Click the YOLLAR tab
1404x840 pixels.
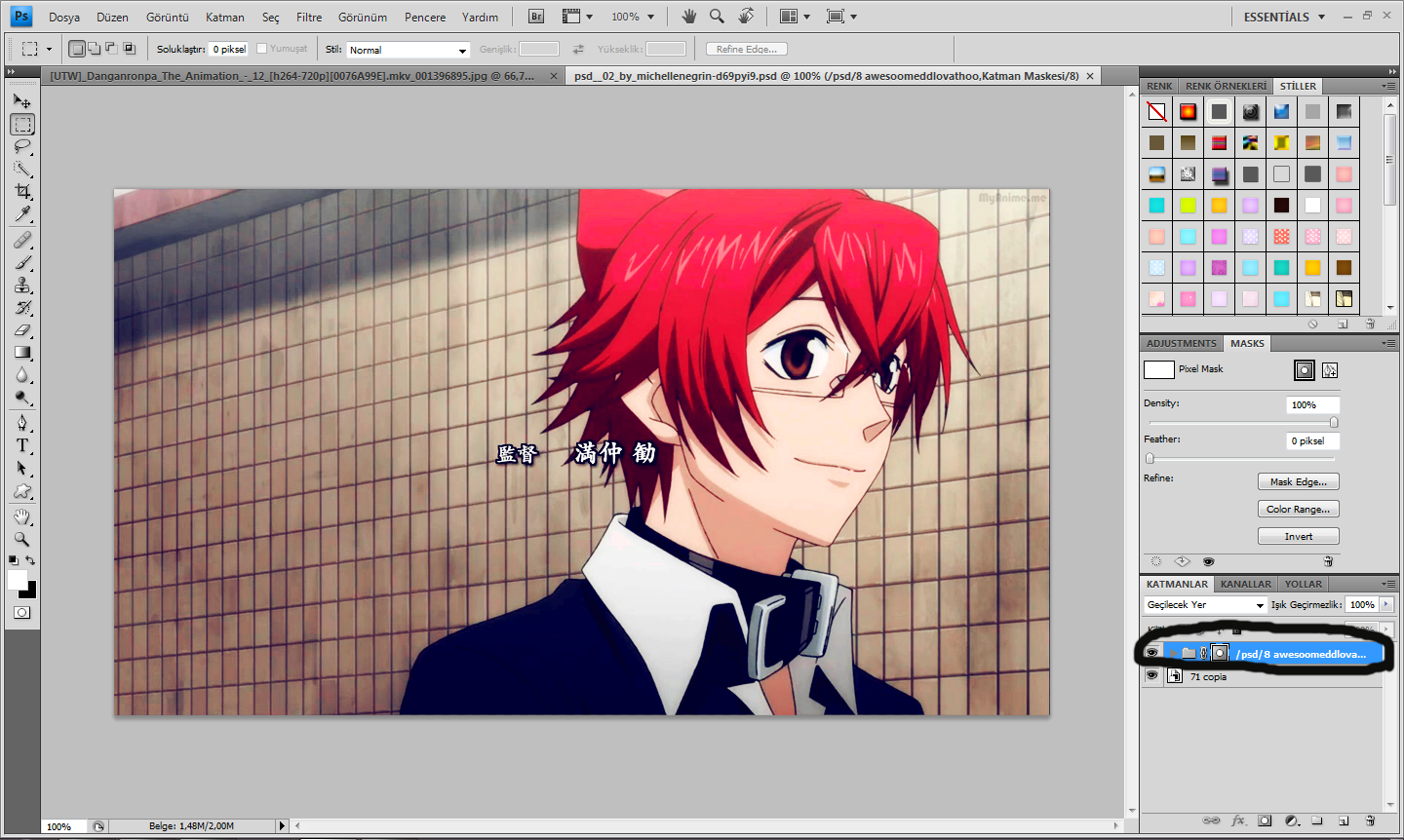[x=1304, y=584]
